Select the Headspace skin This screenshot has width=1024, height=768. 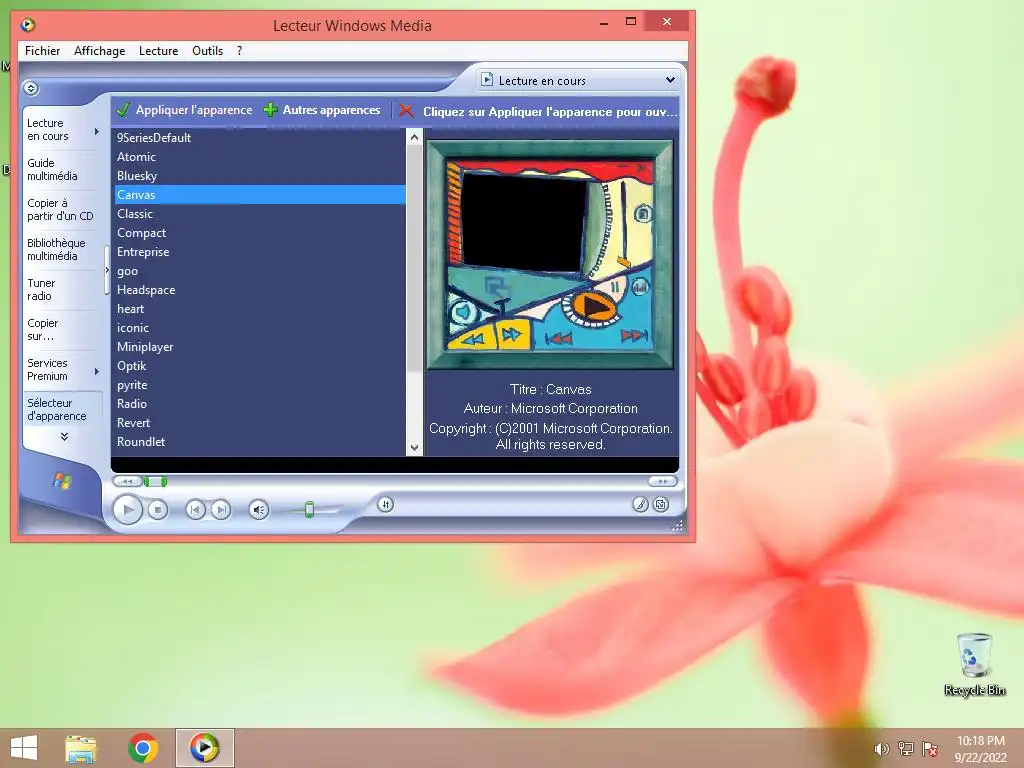260,290
